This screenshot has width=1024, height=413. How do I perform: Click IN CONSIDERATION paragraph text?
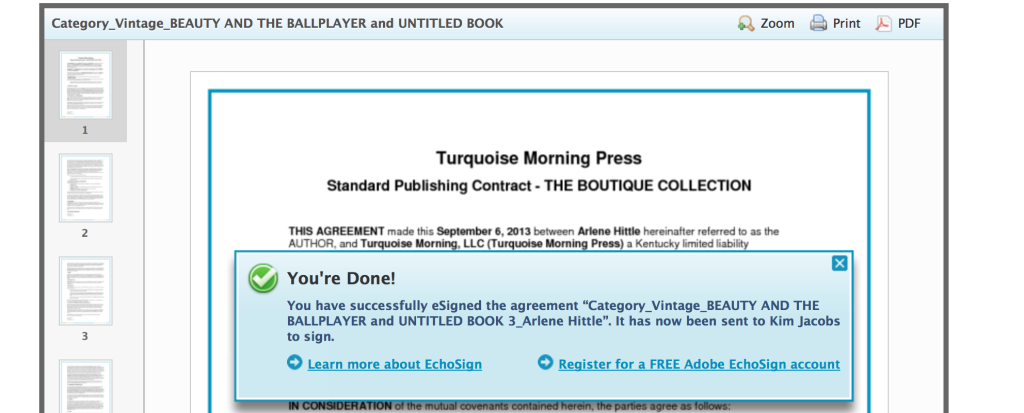coord(509,406)
